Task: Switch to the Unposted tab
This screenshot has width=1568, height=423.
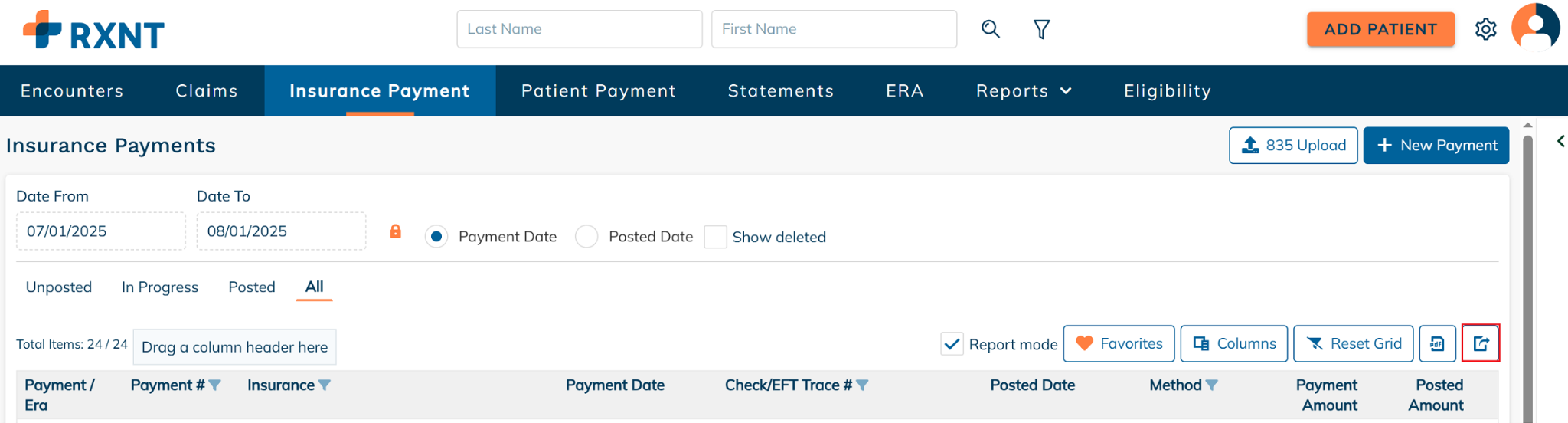Action: pos(59,287)
